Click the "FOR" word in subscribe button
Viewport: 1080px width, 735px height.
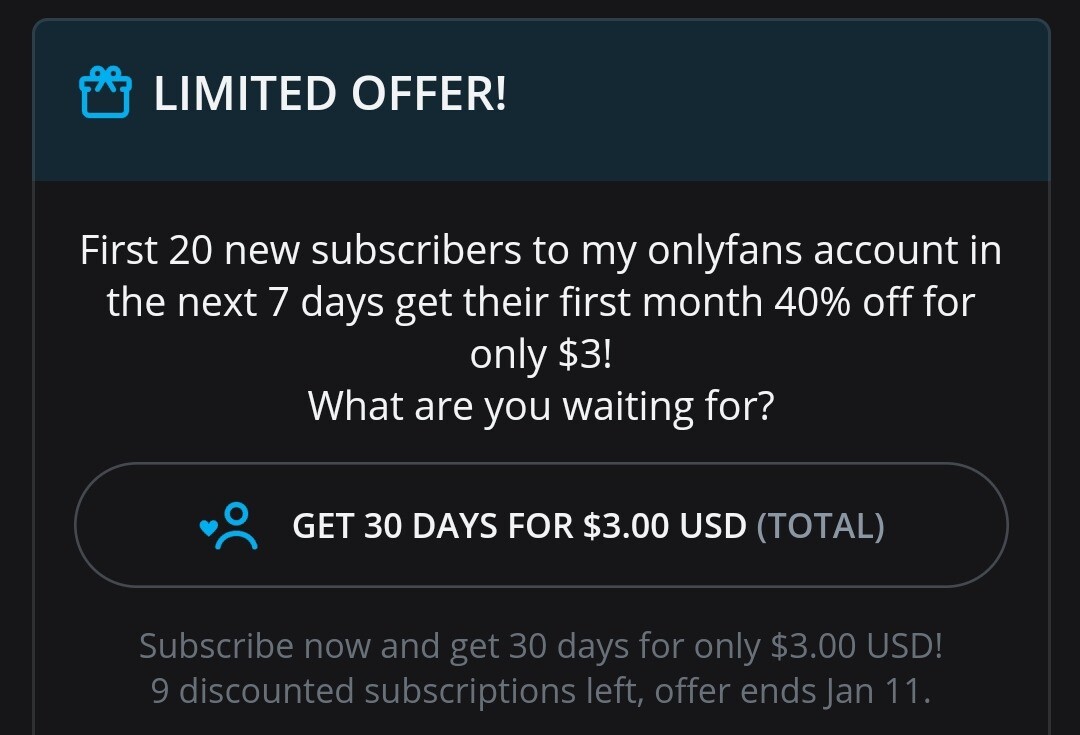[544, 525]
